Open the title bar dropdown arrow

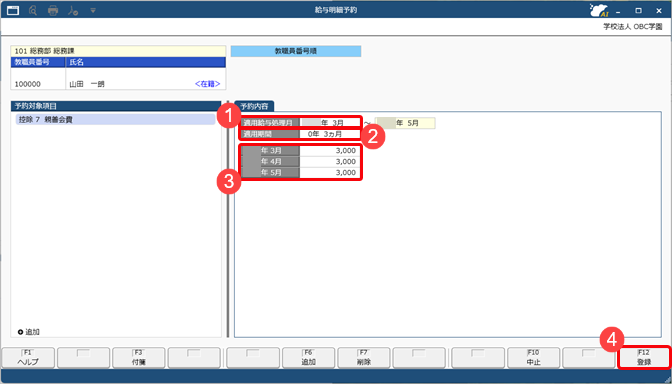tap(93, 10)
